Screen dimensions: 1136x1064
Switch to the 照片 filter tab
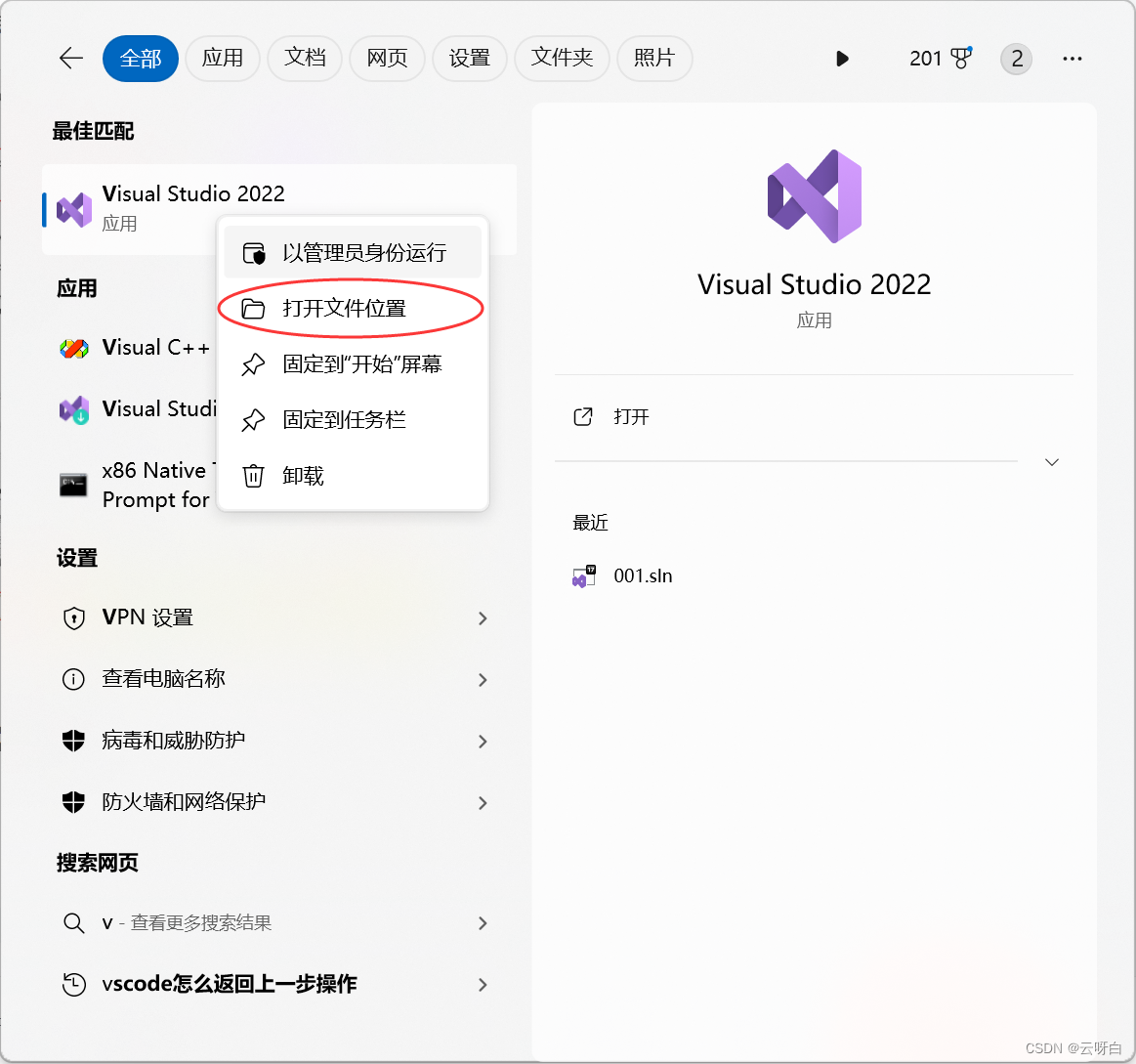[654, 58]
